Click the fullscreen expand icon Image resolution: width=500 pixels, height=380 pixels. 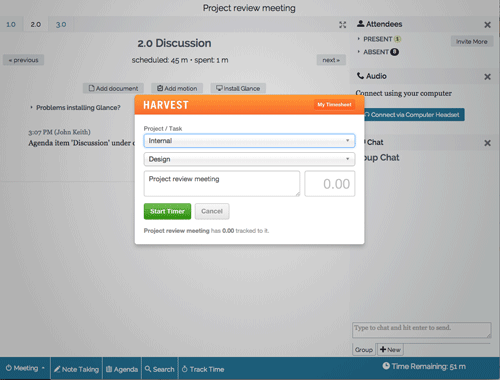coord(342,25)
